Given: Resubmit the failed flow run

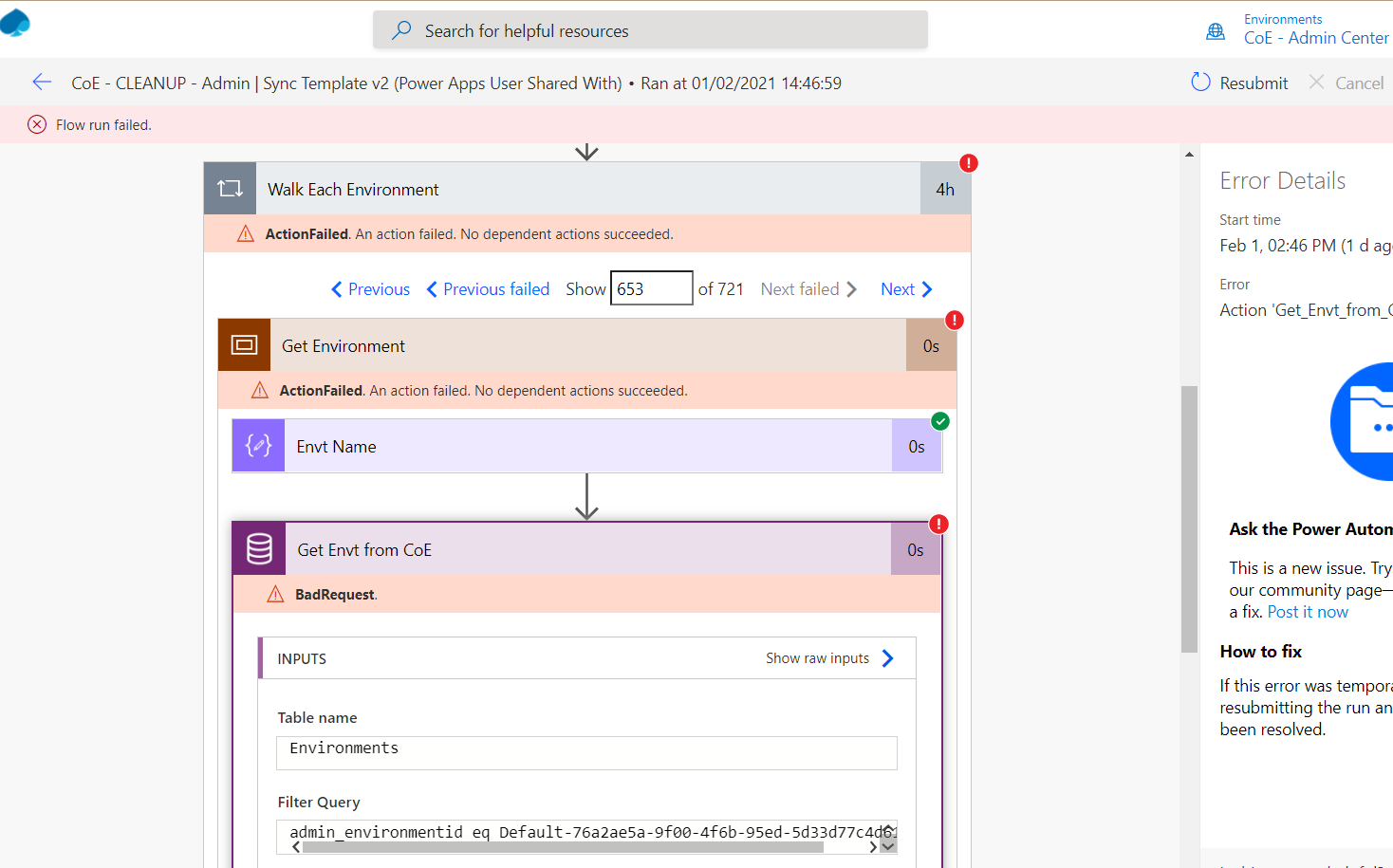Looking at the screenshot, I should coord(1239,83).
